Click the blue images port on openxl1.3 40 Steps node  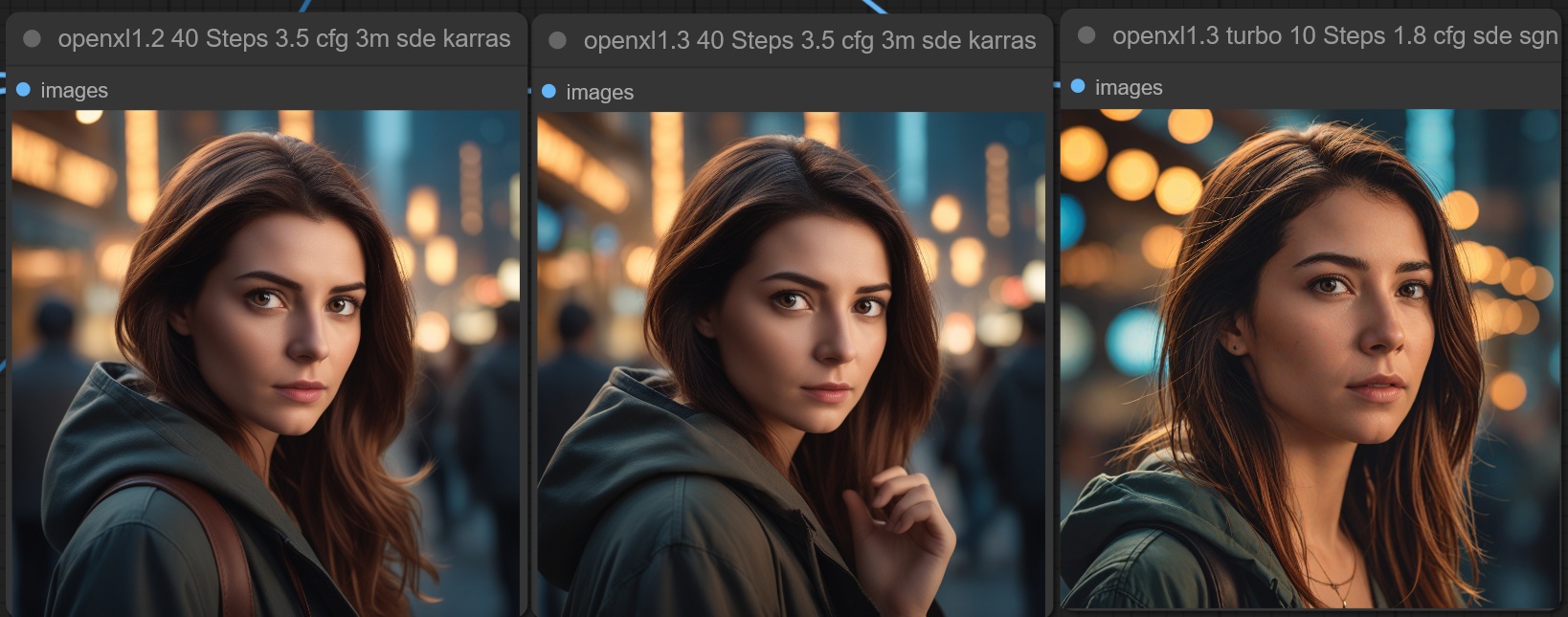[549, 92]
